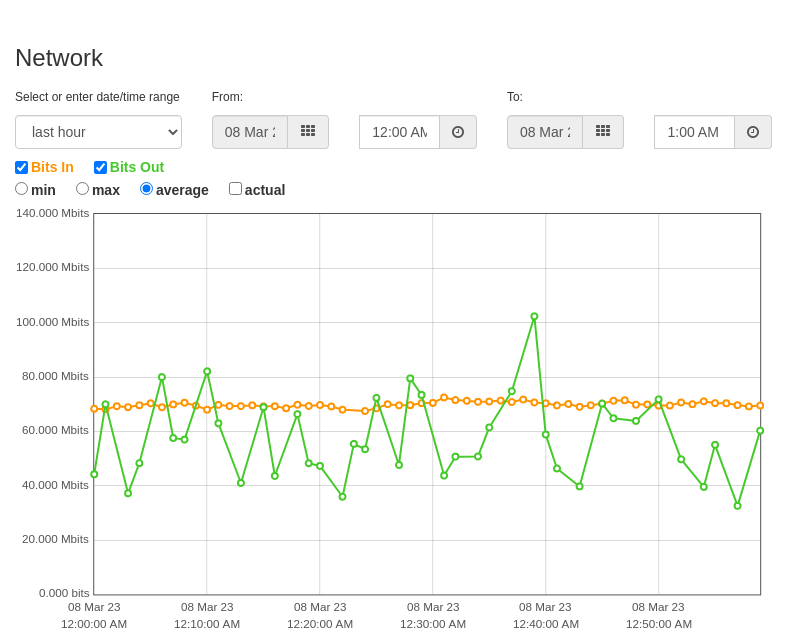Open the To date calendar grid icon
787x634 pixels.
pyautogui.click(x=603, y=132)
